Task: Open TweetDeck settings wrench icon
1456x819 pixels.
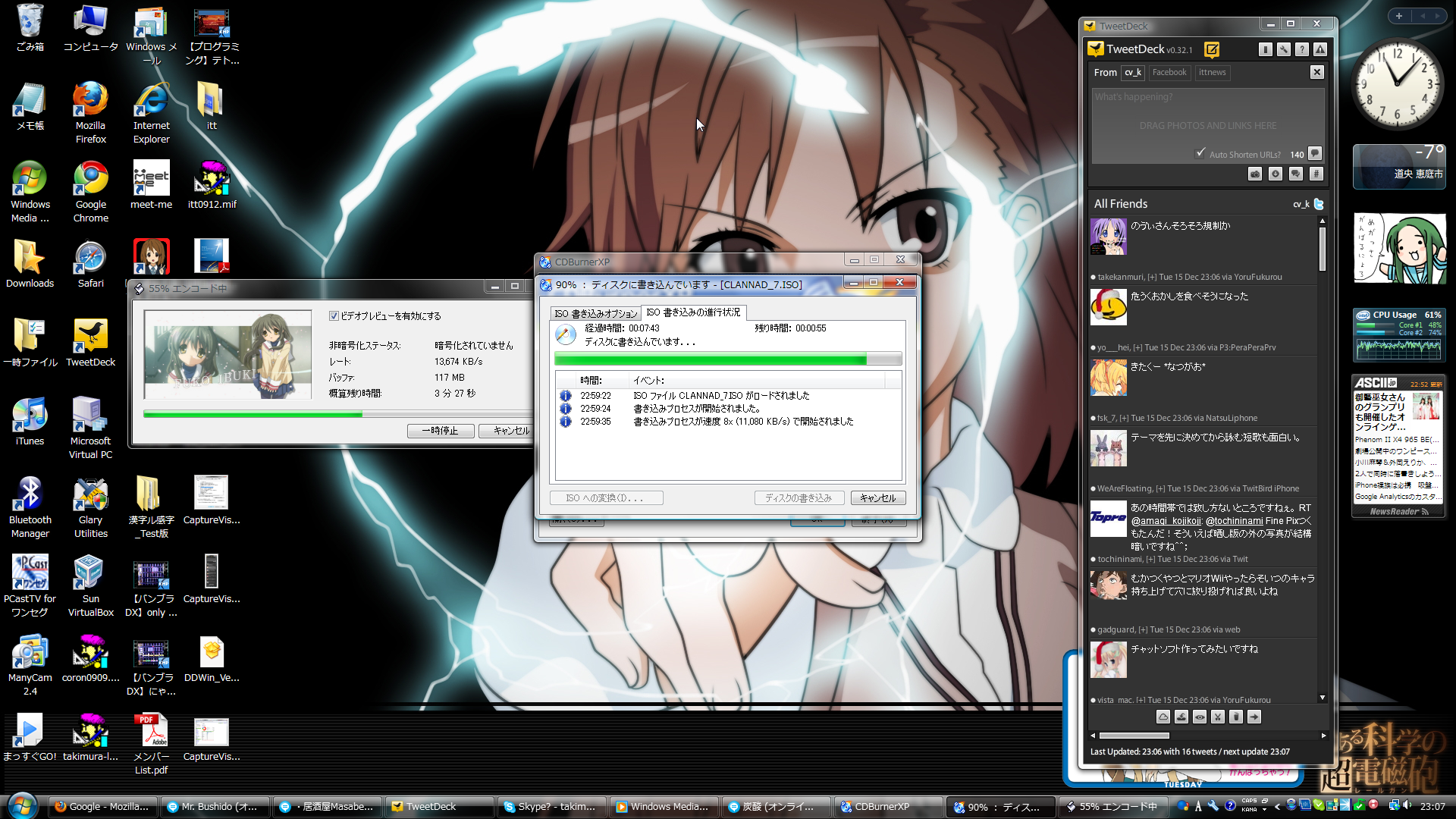Action: point(1284,49)
